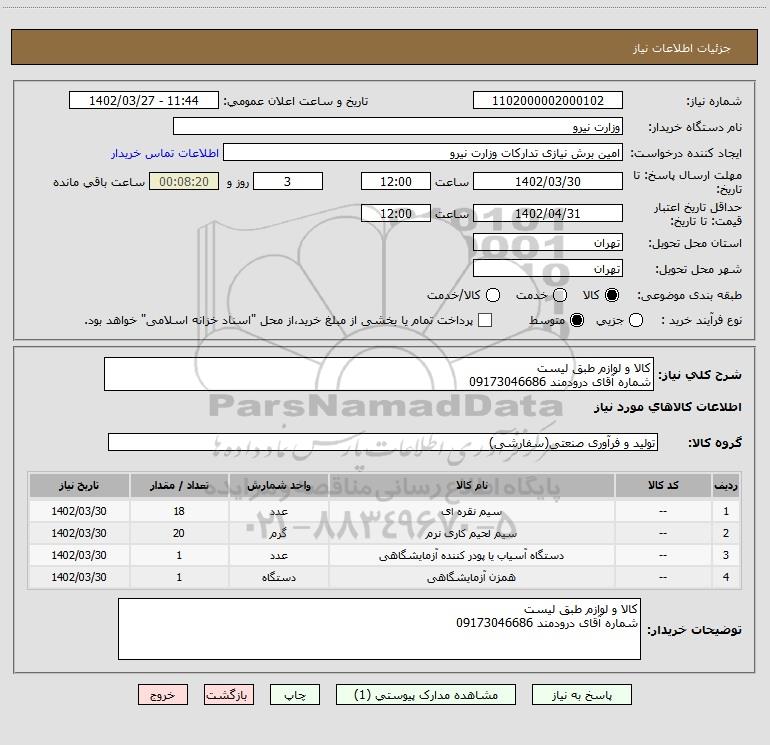Image resolution: width=770 pixels, height=745 pixels.
Task: Click the buyer organization field وزارت نیرو
Action: 398,126
